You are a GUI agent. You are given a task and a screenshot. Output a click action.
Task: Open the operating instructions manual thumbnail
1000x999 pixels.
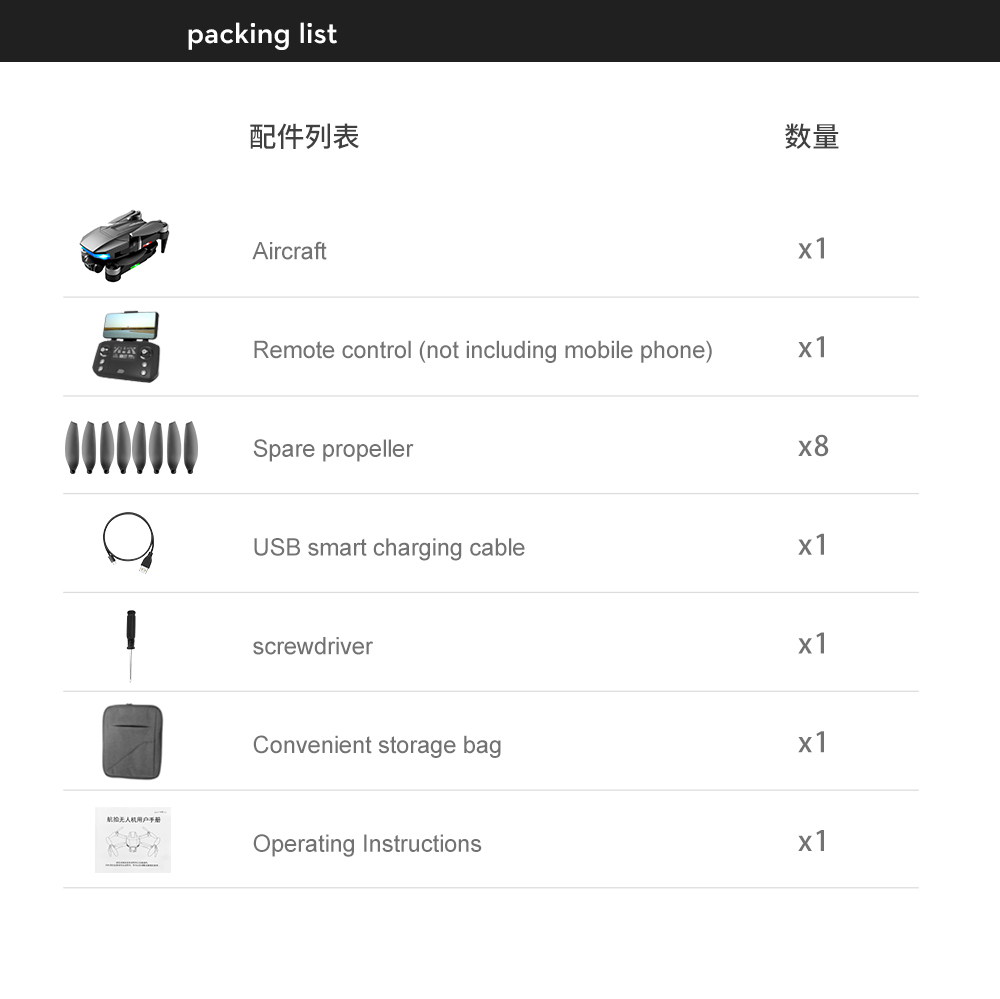coord(133,840)
